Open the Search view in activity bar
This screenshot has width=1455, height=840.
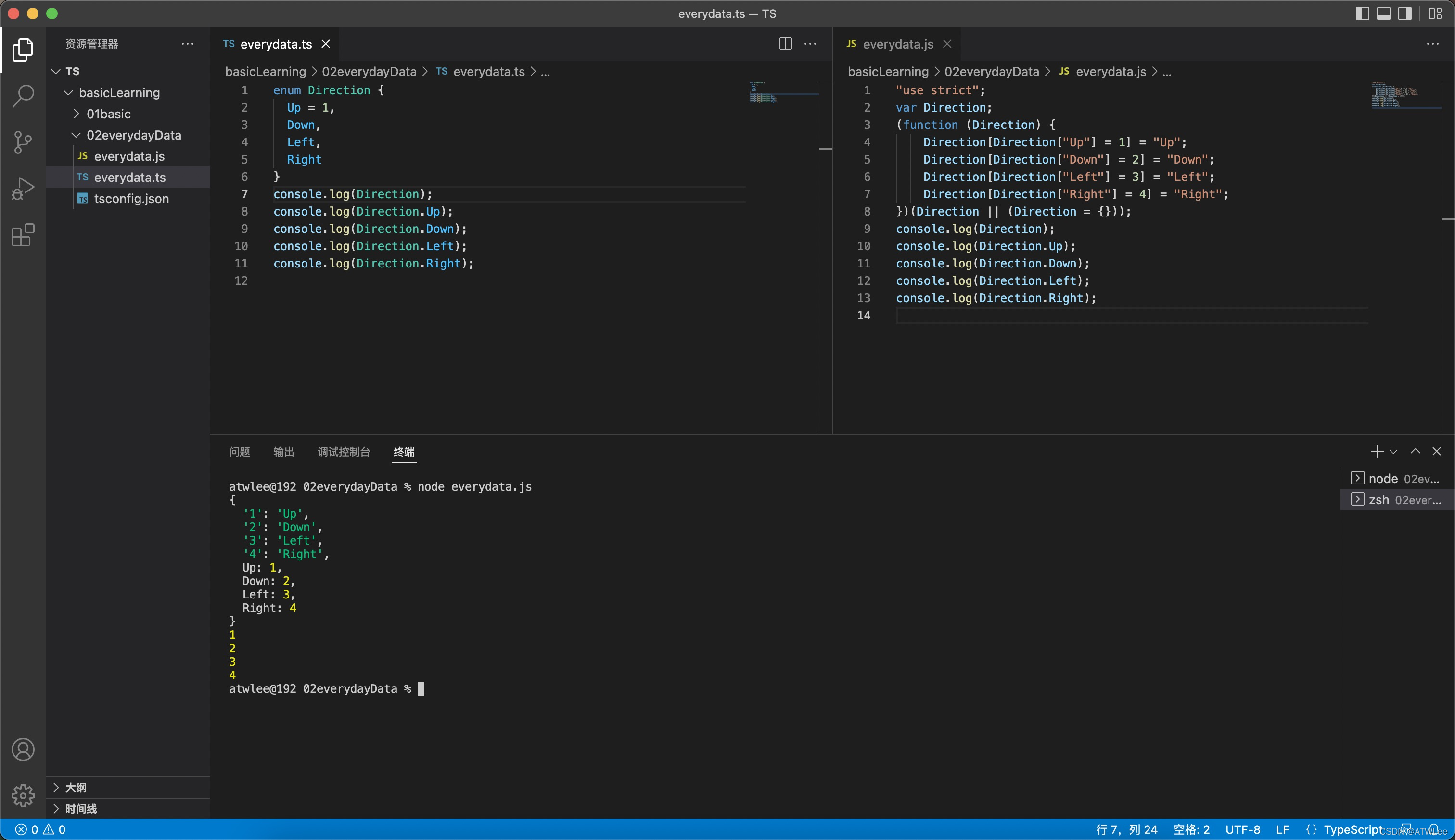23,95
